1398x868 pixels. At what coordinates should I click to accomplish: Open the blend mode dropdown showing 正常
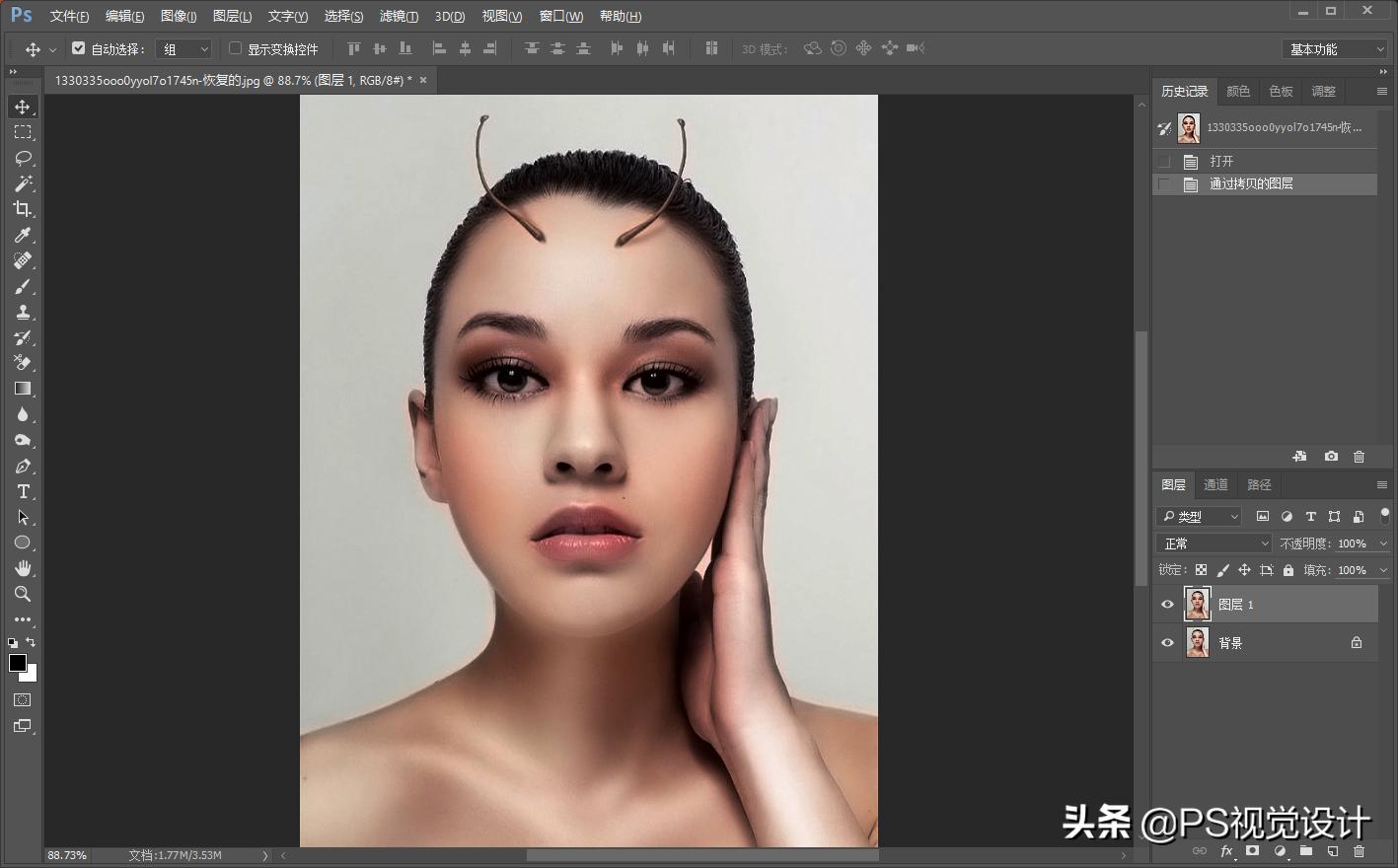coord(1213,542)
